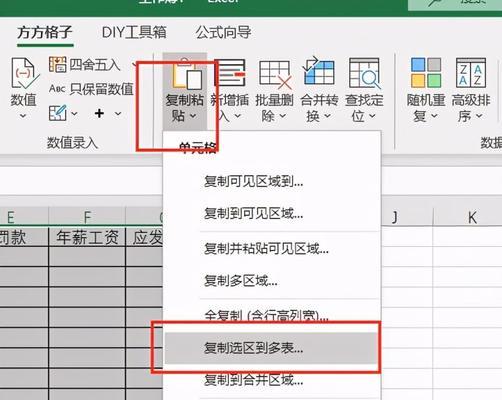Choose 复制可见区域到... from the menu

click(254, 182)
